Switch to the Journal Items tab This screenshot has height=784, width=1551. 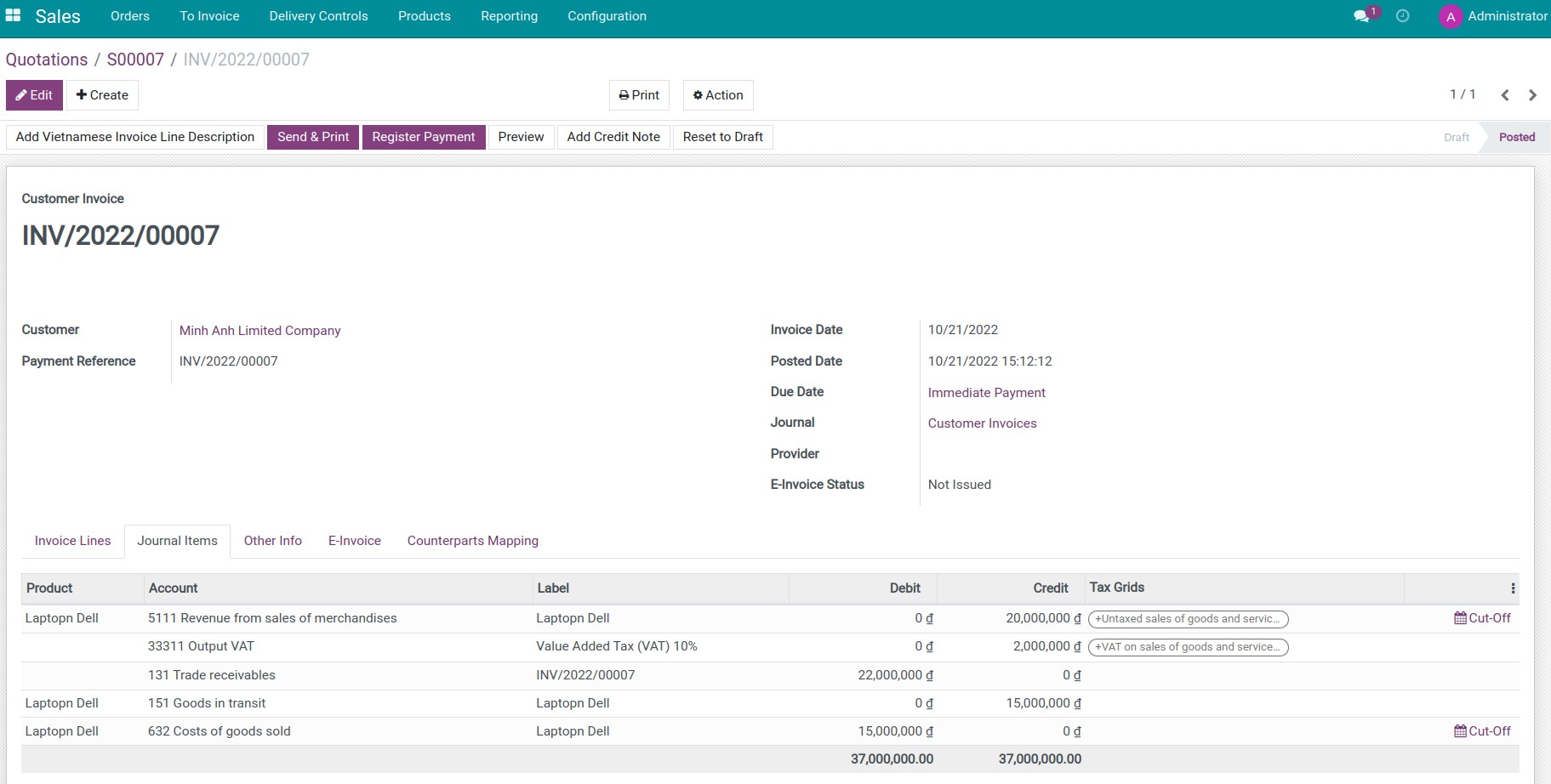tap(177, 541)
